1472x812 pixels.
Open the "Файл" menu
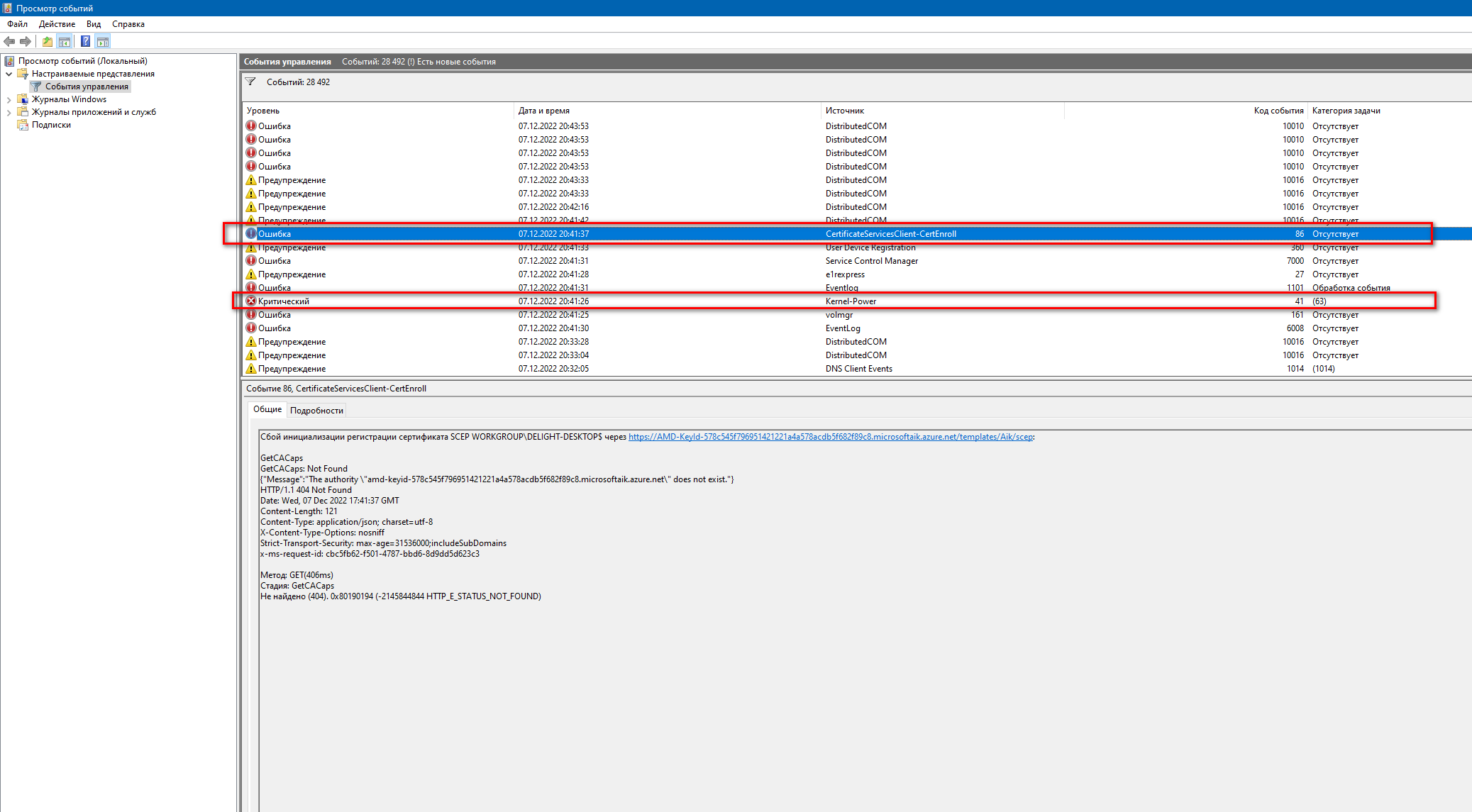click(x=18, y=24)
